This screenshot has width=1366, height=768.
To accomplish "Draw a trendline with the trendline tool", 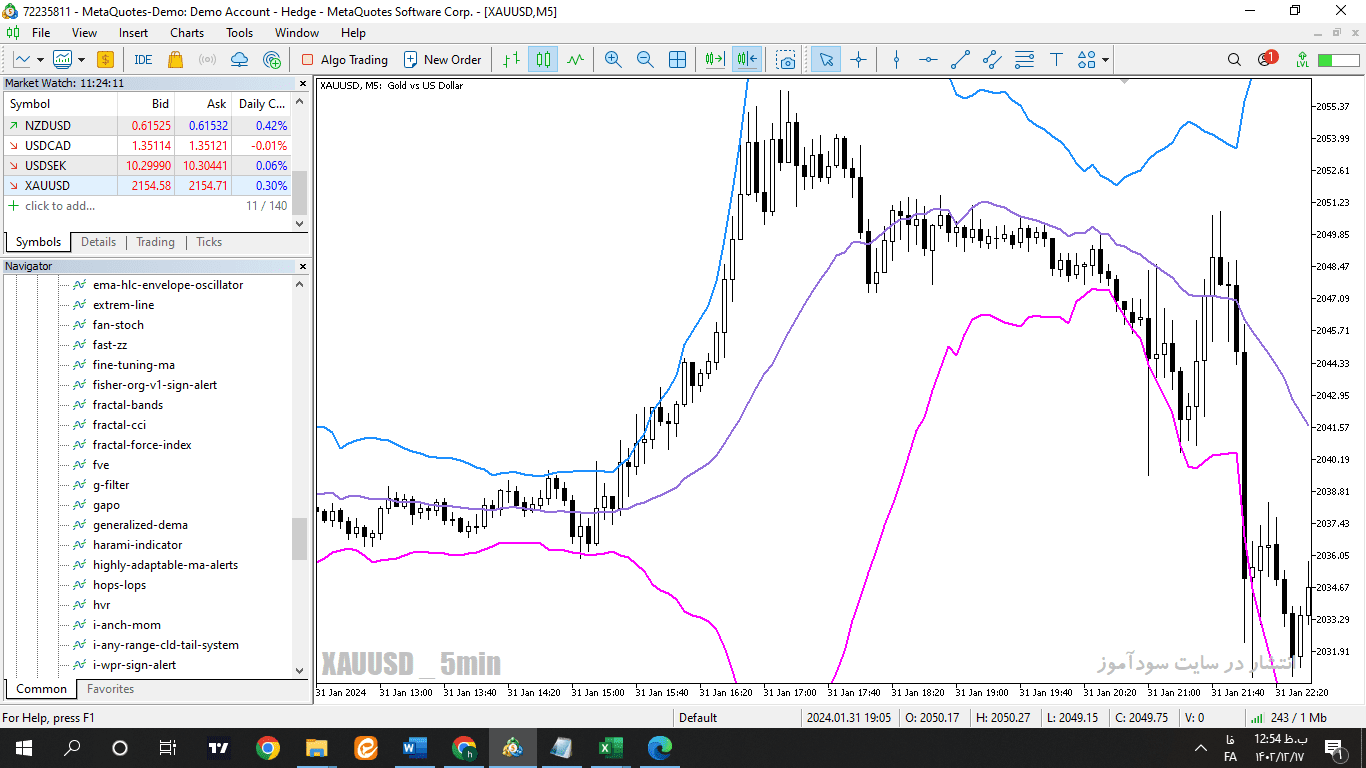I will (x=960, y=60).
